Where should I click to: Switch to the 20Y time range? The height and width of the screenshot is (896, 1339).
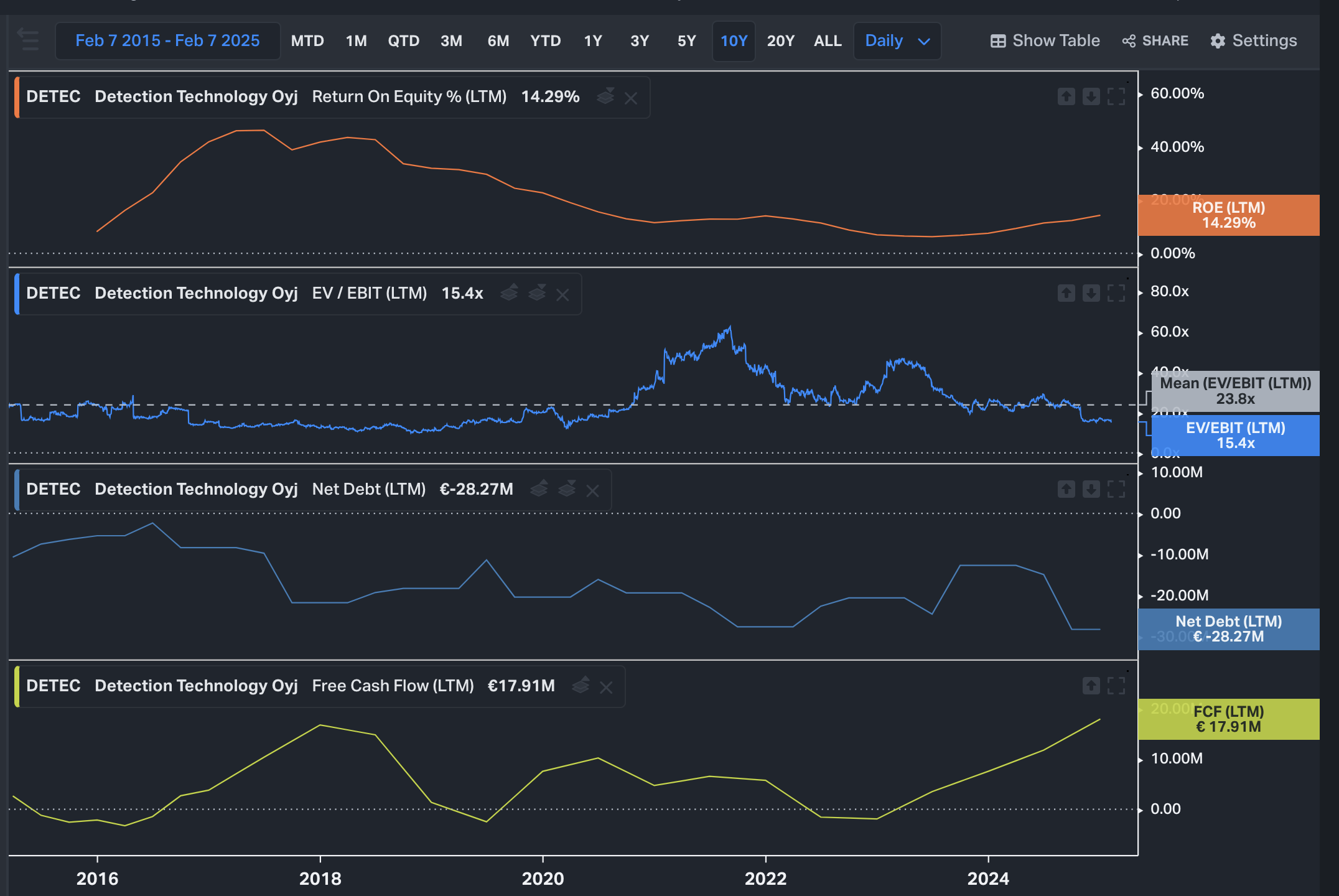[780, 41]
